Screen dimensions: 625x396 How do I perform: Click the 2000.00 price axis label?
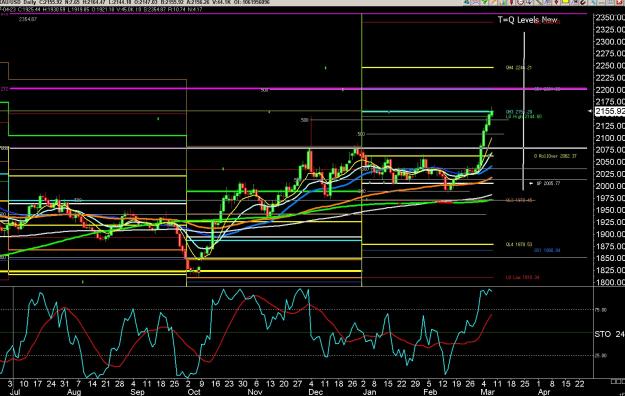pos(610,186)
